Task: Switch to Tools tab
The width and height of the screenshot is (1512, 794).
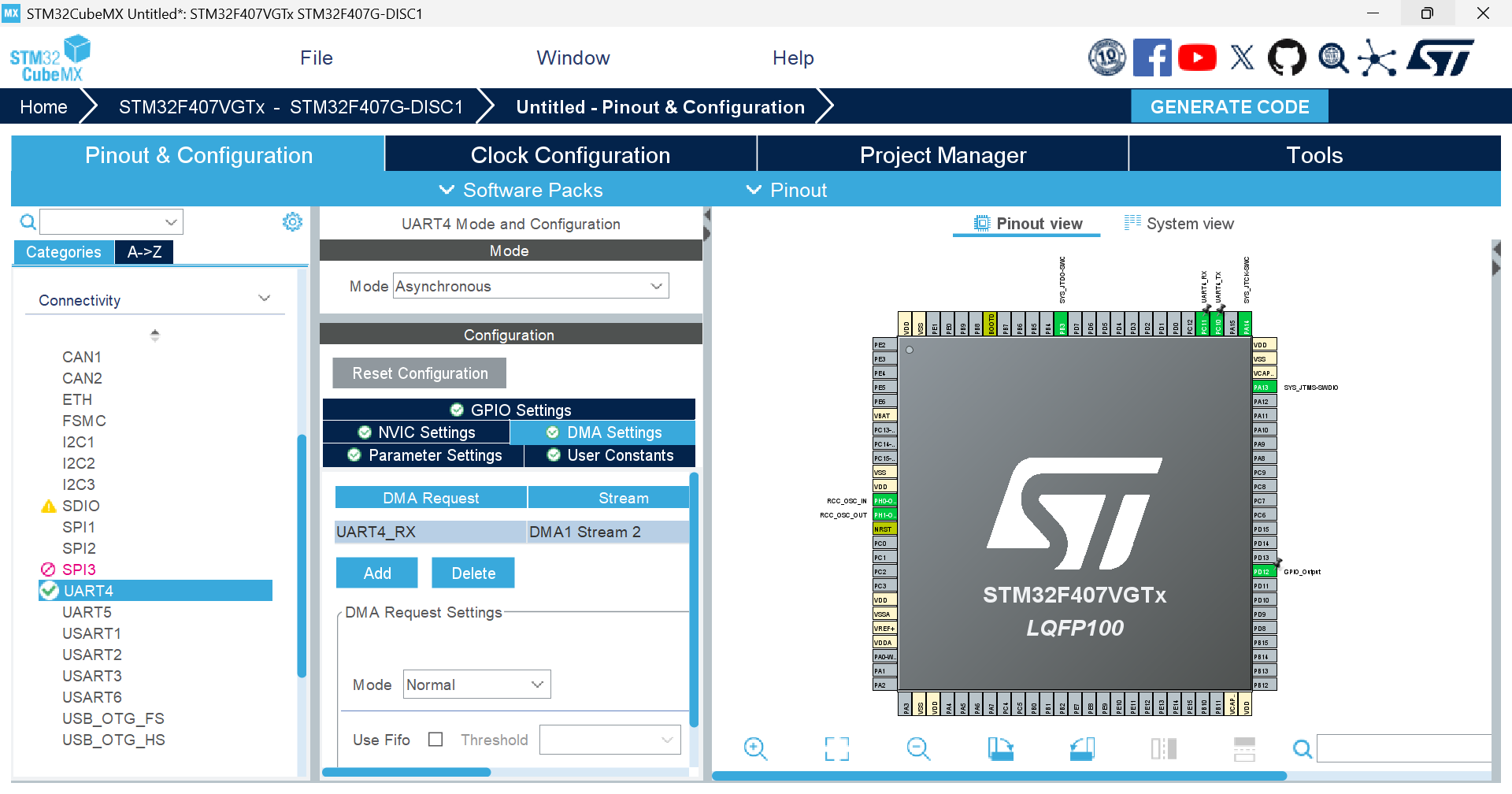Action: 1314,154
